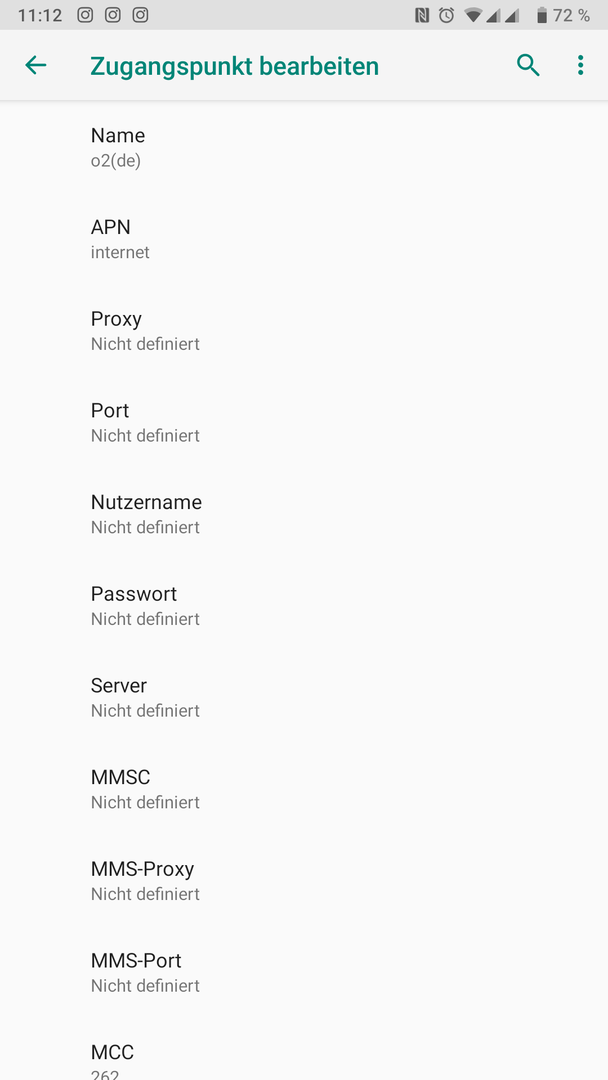Select the MMS-Proxy entry

304,880
